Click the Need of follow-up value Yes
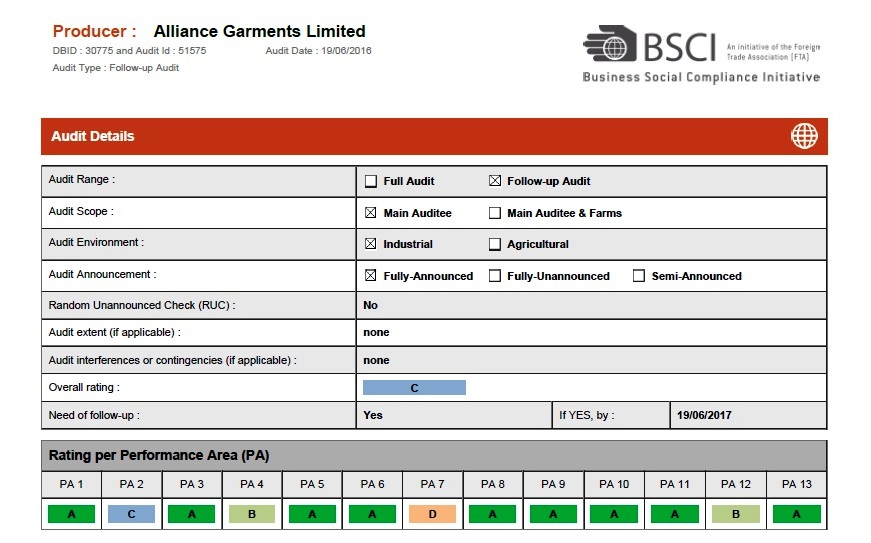 [x=373, y=415]
